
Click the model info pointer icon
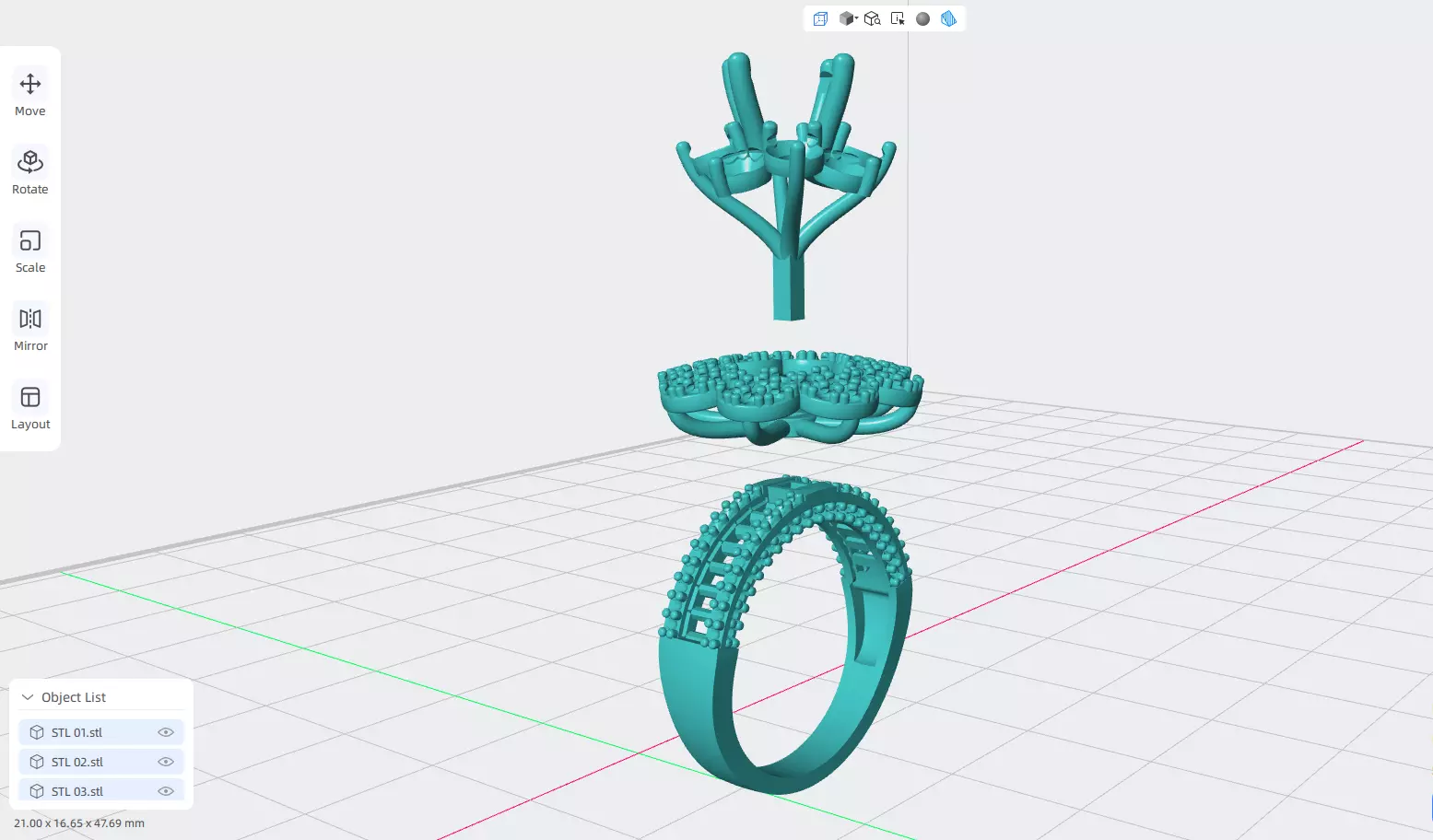(x=898, y=18)
